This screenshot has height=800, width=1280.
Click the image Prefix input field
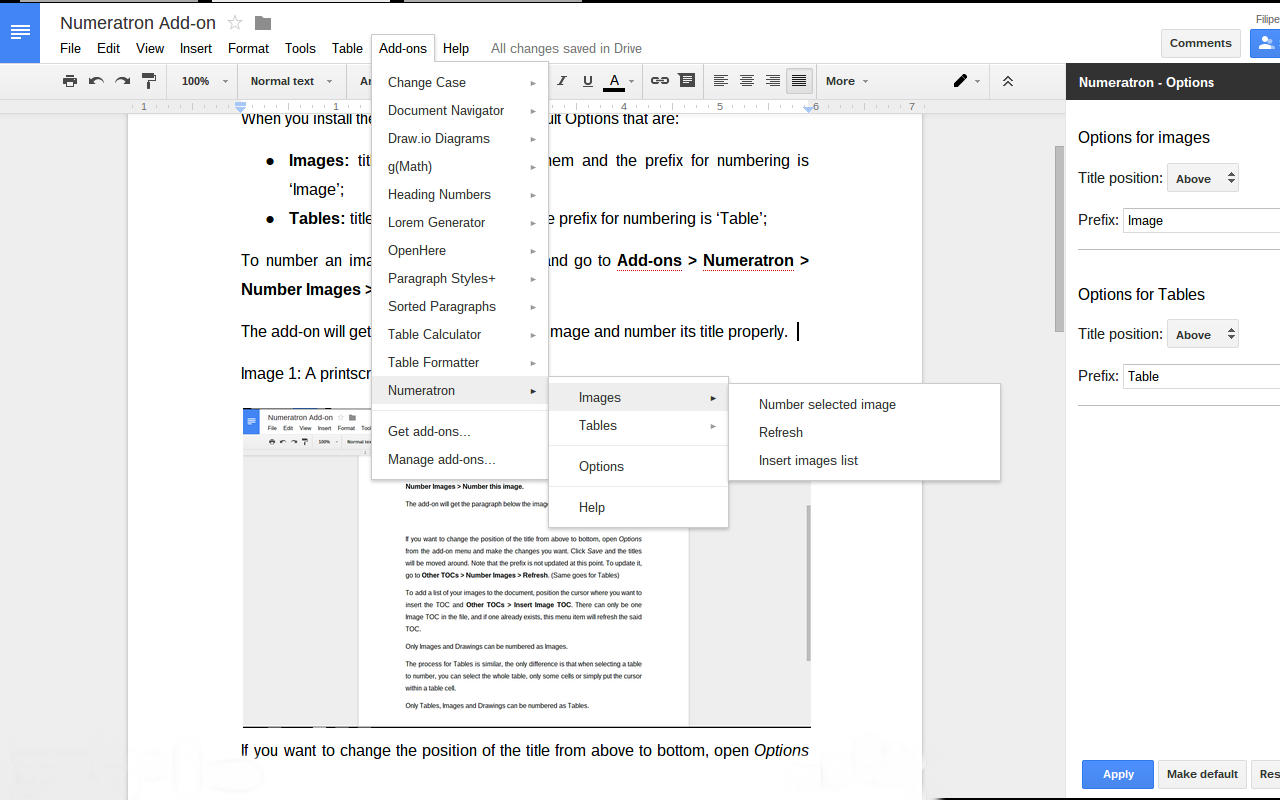[1201, 220]
